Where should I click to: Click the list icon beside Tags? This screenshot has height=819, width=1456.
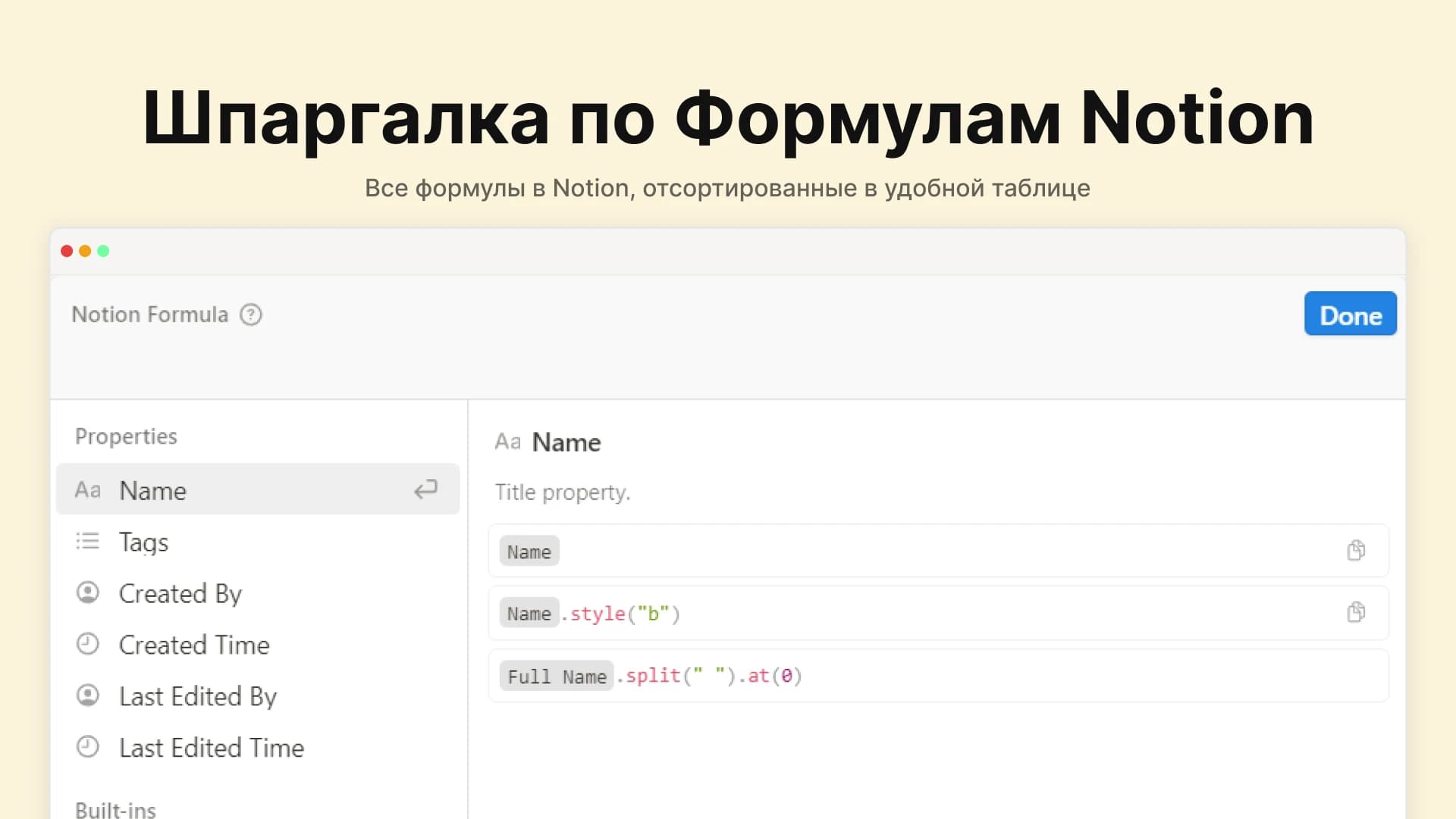click(x=87, y=541)
